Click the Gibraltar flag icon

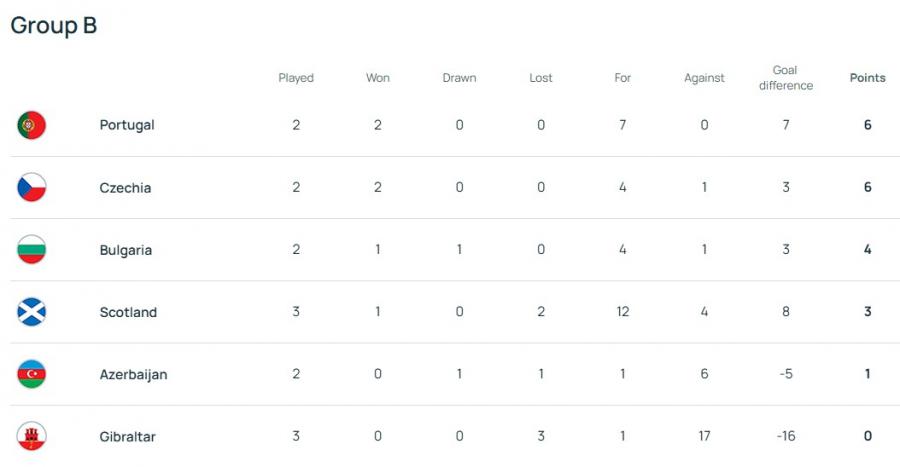pyautogui.click(x=32, y=436)
